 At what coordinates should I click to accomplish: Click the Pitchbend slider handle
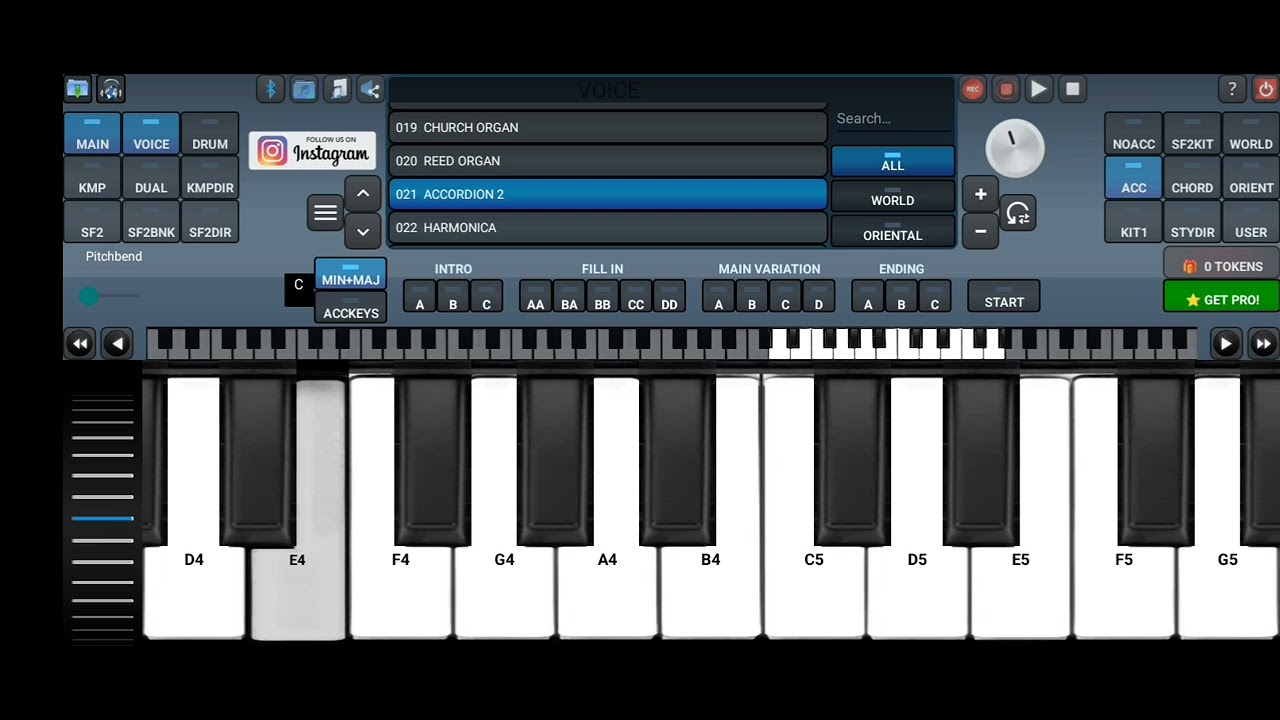coord(89,295)
